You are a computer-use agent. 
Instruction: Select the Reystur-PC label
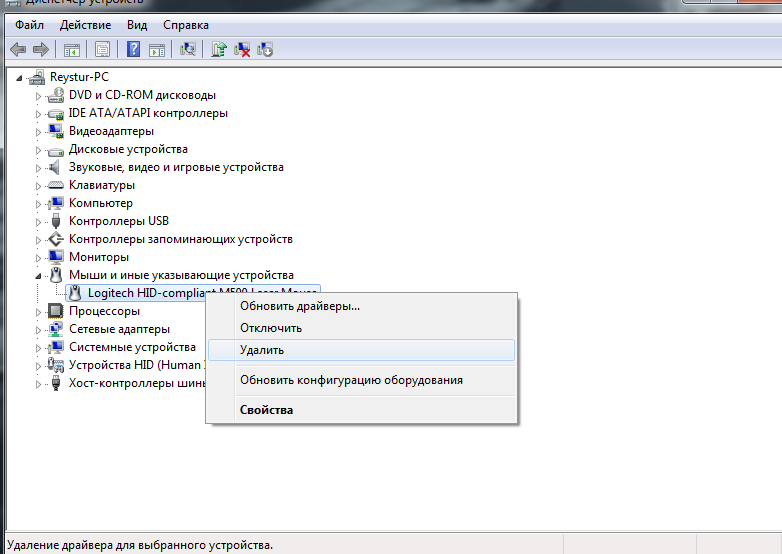[x=79, y=77]
